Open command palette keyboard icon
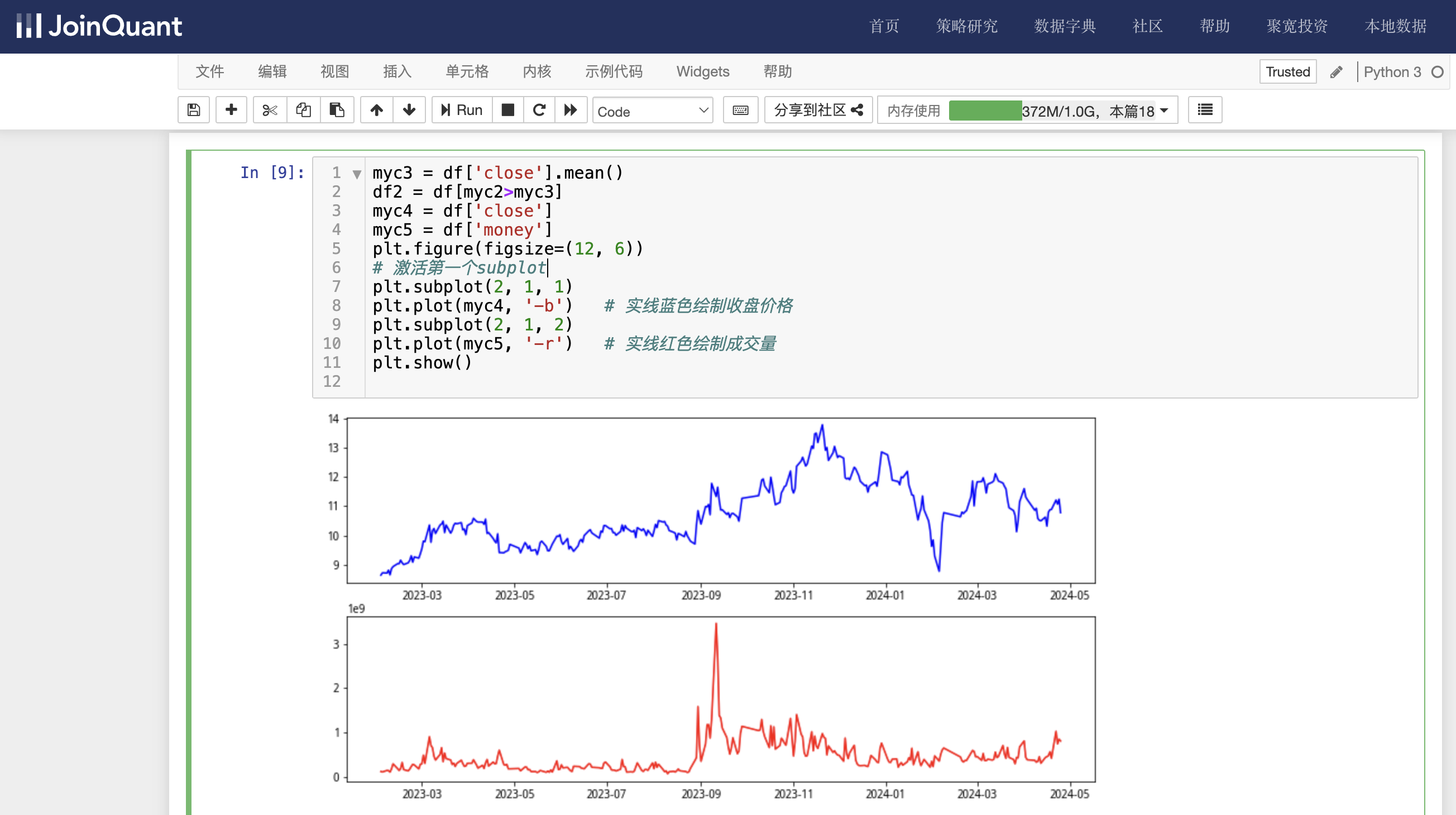This screenshot has width=1456, height=815. pos(740,109)
